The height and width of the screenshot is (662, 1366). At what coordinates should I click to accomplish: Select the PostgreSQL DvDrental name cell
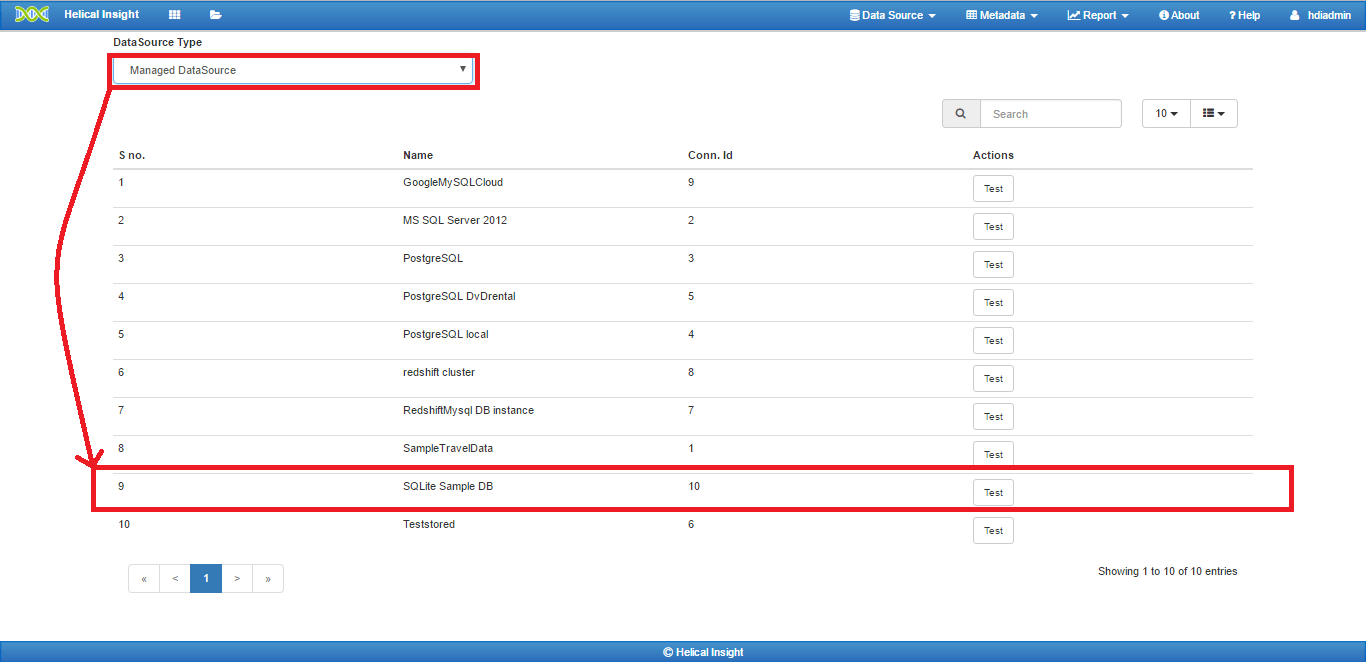coord(459,296)
